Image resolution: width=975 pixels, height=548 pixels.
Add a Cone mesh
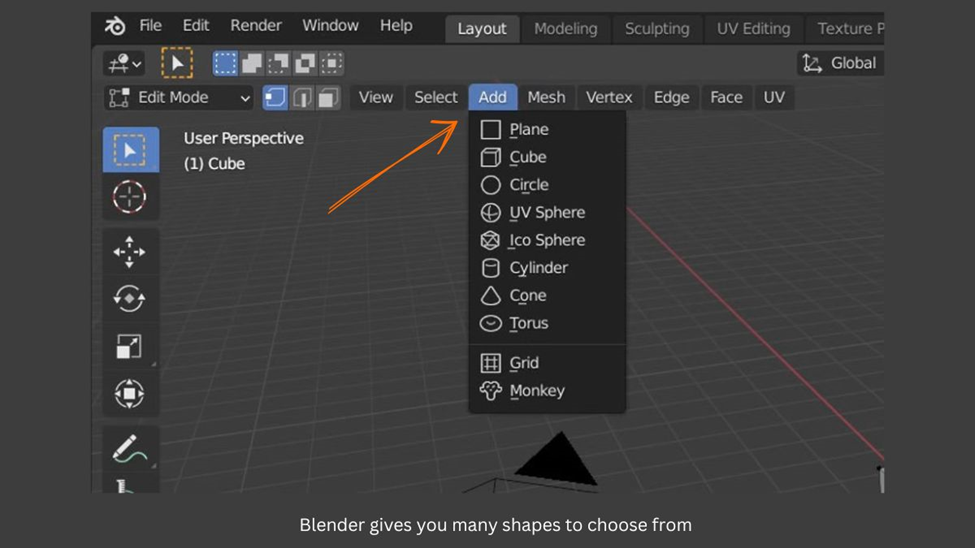tap(547, 295)
